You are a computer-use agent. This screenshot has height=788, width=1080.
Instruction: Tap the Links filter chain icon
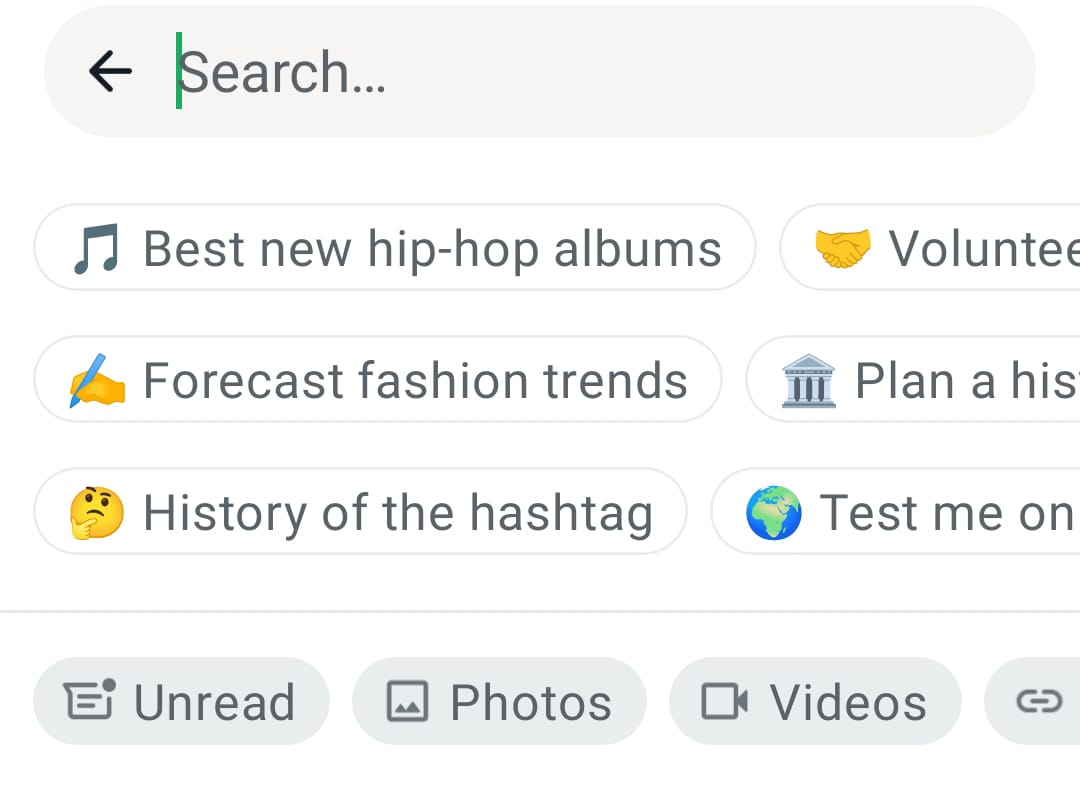(1038, 701)
